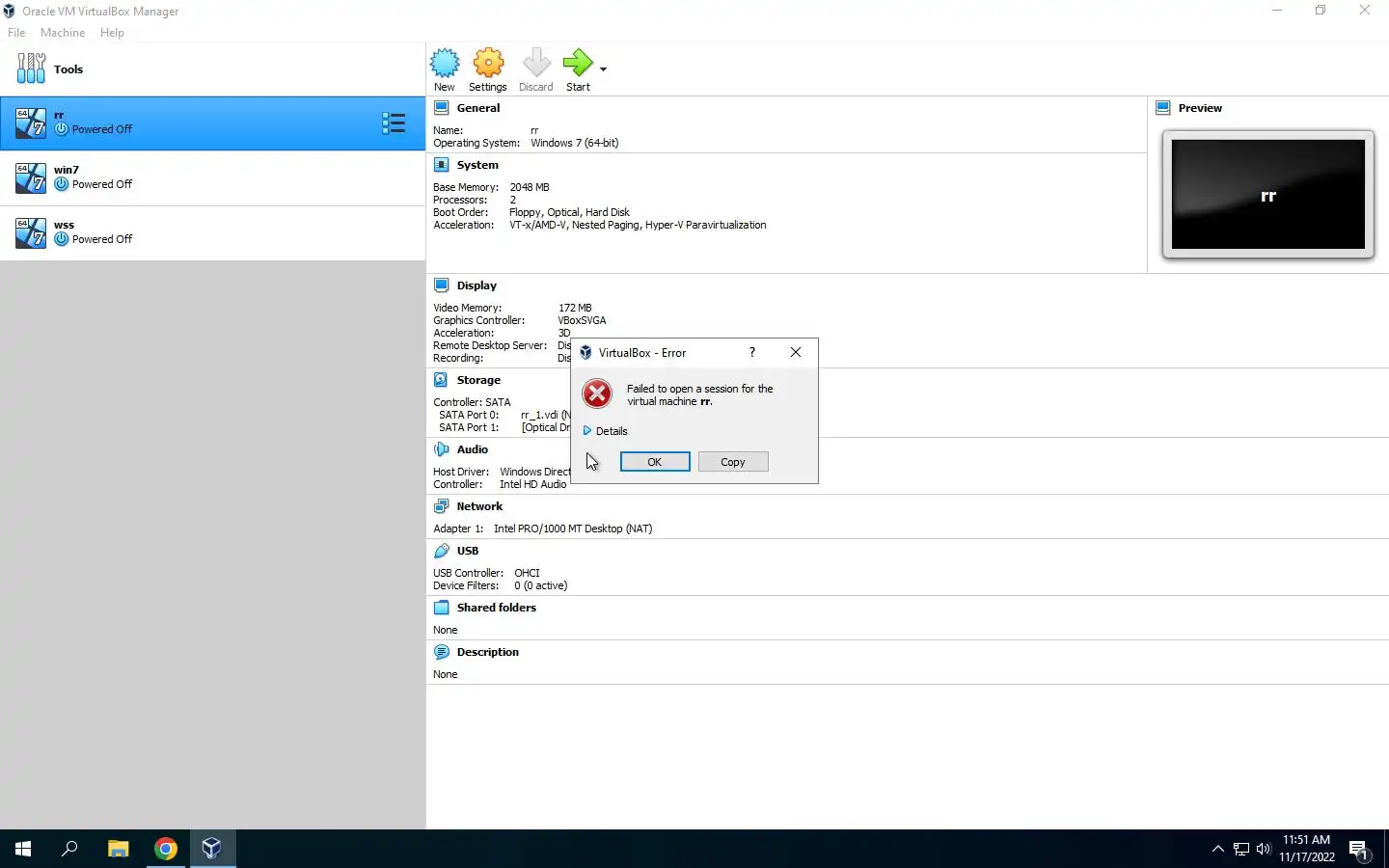
Task: Click the rr preview thumbnail
Action: point(1268,195)
